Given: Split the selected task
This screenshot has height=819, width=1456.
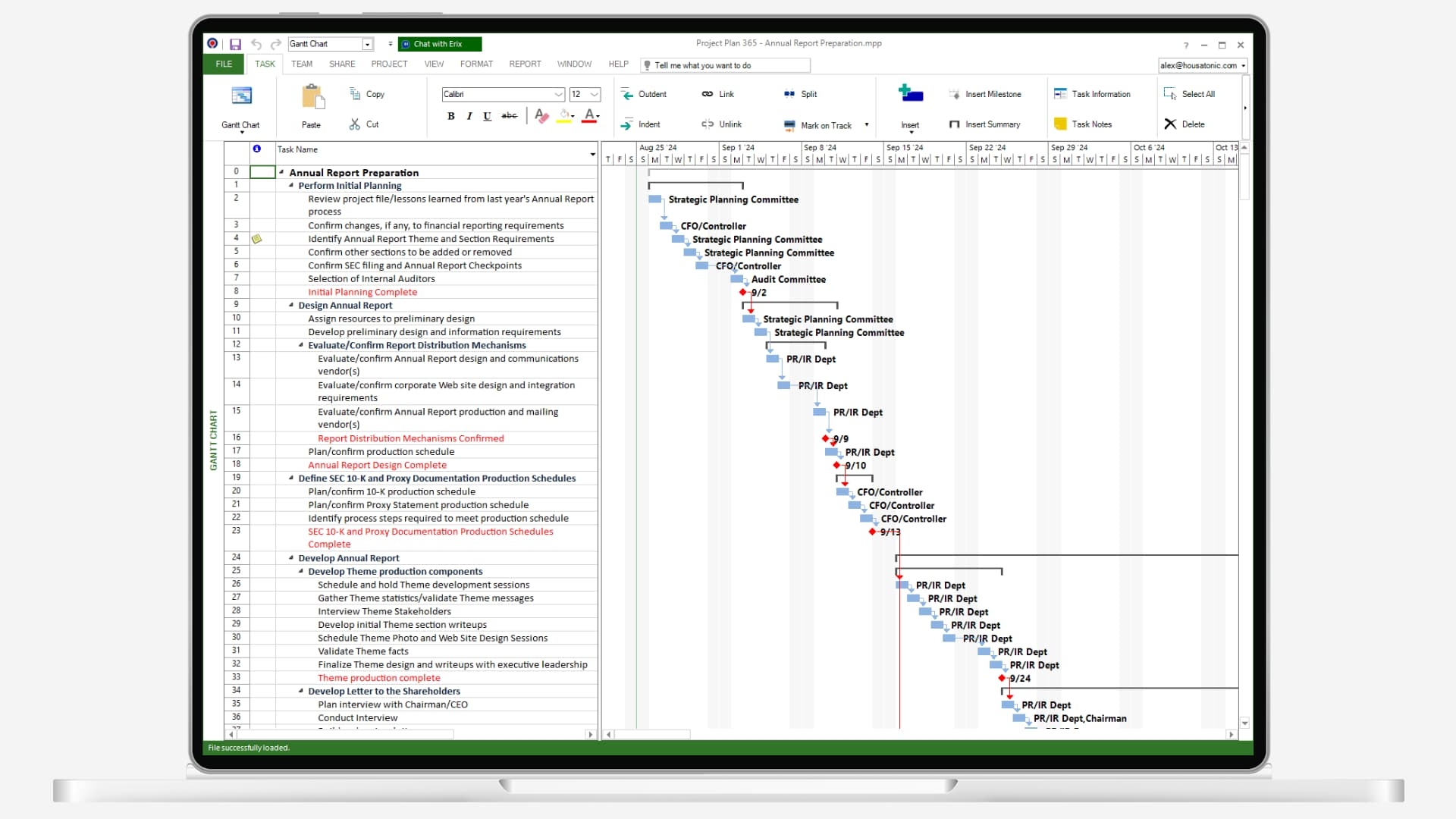Looking at the screenshot, I should click(800, 93).
